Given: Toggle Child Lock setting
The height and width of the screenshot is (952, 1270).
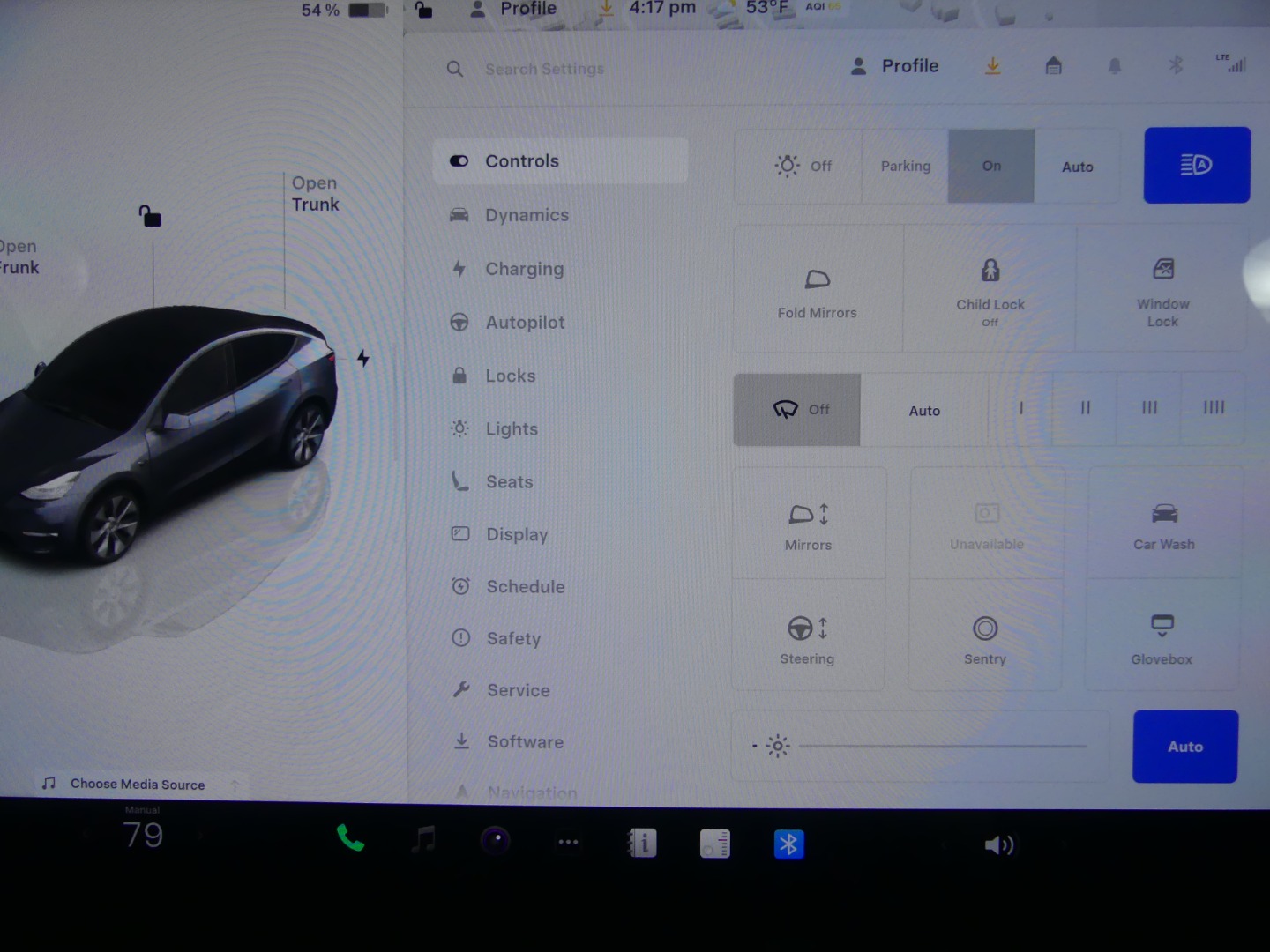Looking at the screenshot, I should (x=990, y=291).
